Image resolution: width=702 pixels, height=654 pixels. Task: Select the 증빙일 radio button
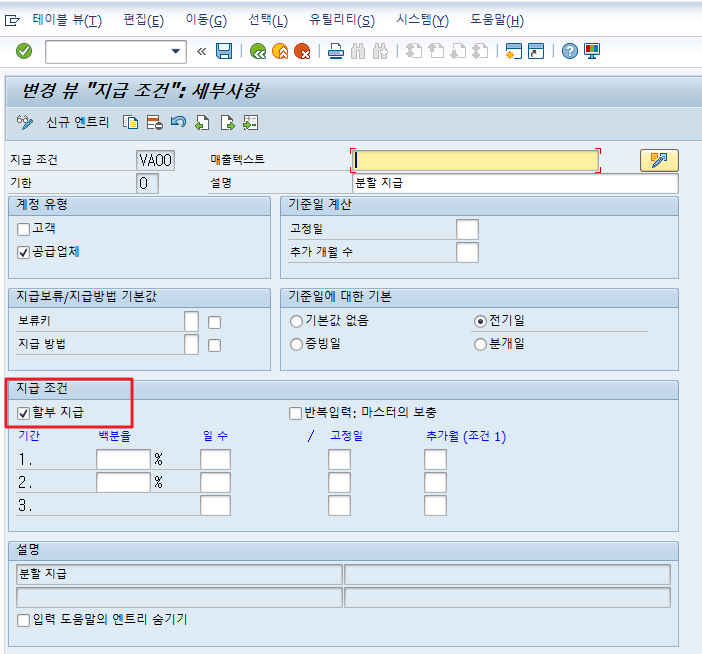coord(296,345)
